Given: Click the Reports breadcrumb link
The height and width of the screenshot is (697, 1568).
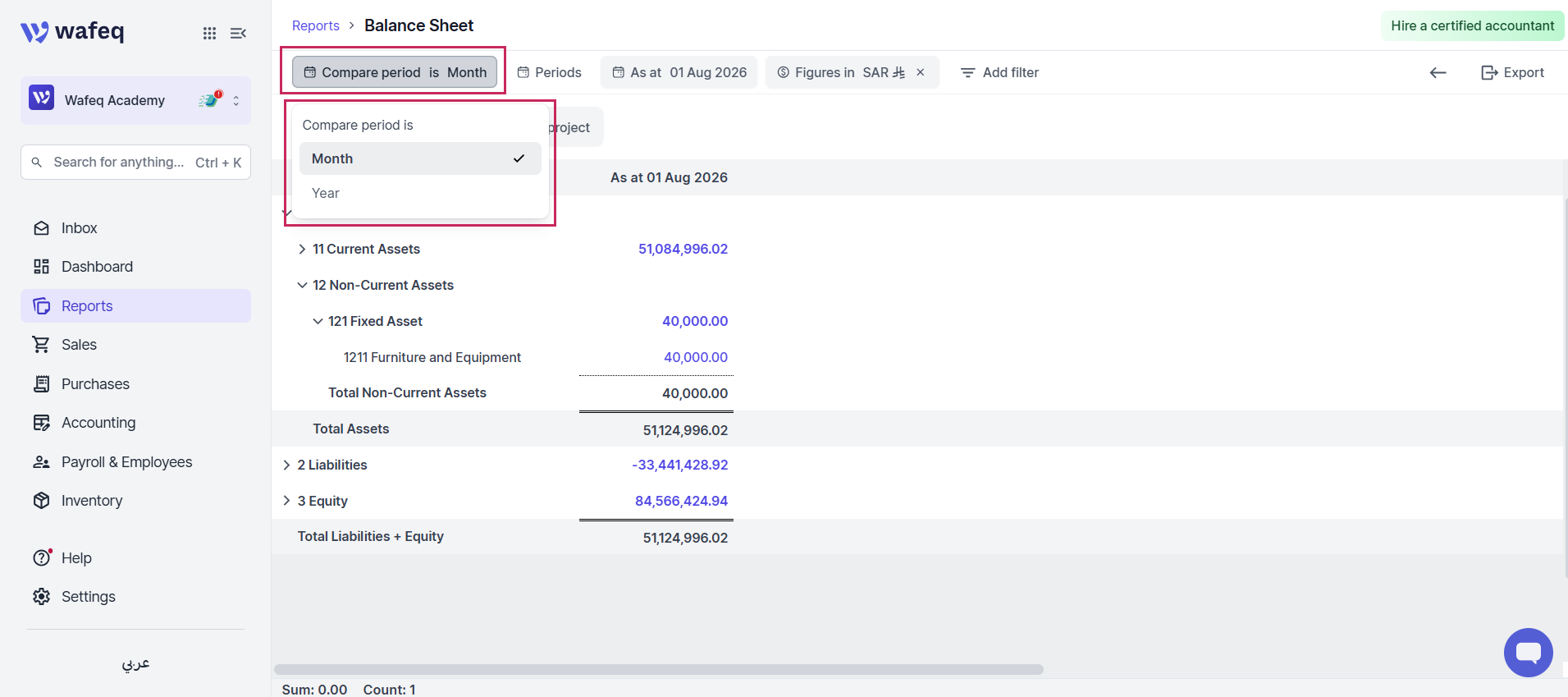Looking at the screenshot, I should tap(316, 25).
